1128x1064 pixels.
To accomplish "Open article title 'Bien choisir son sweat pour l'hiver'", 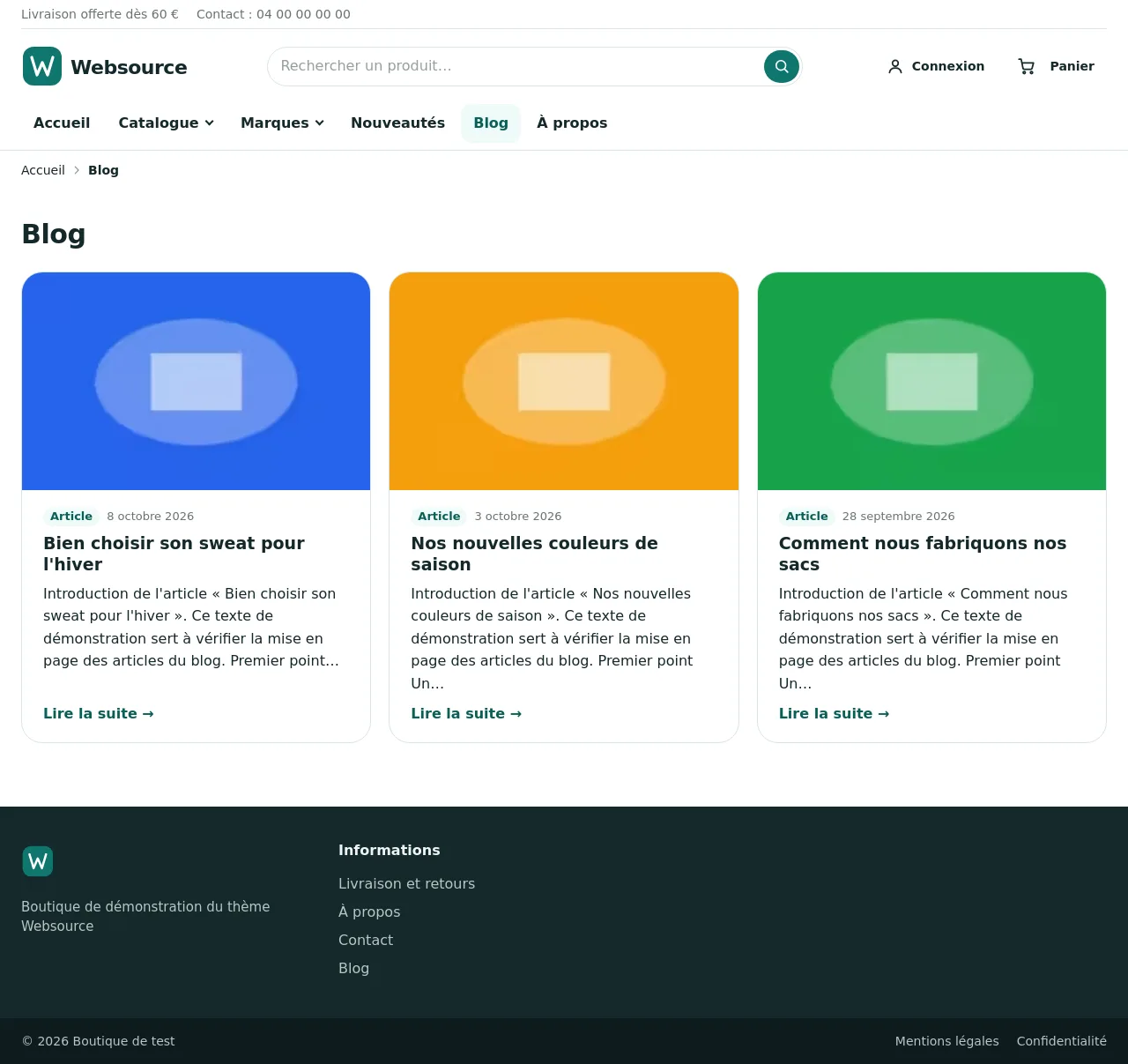I will [174, 554].
